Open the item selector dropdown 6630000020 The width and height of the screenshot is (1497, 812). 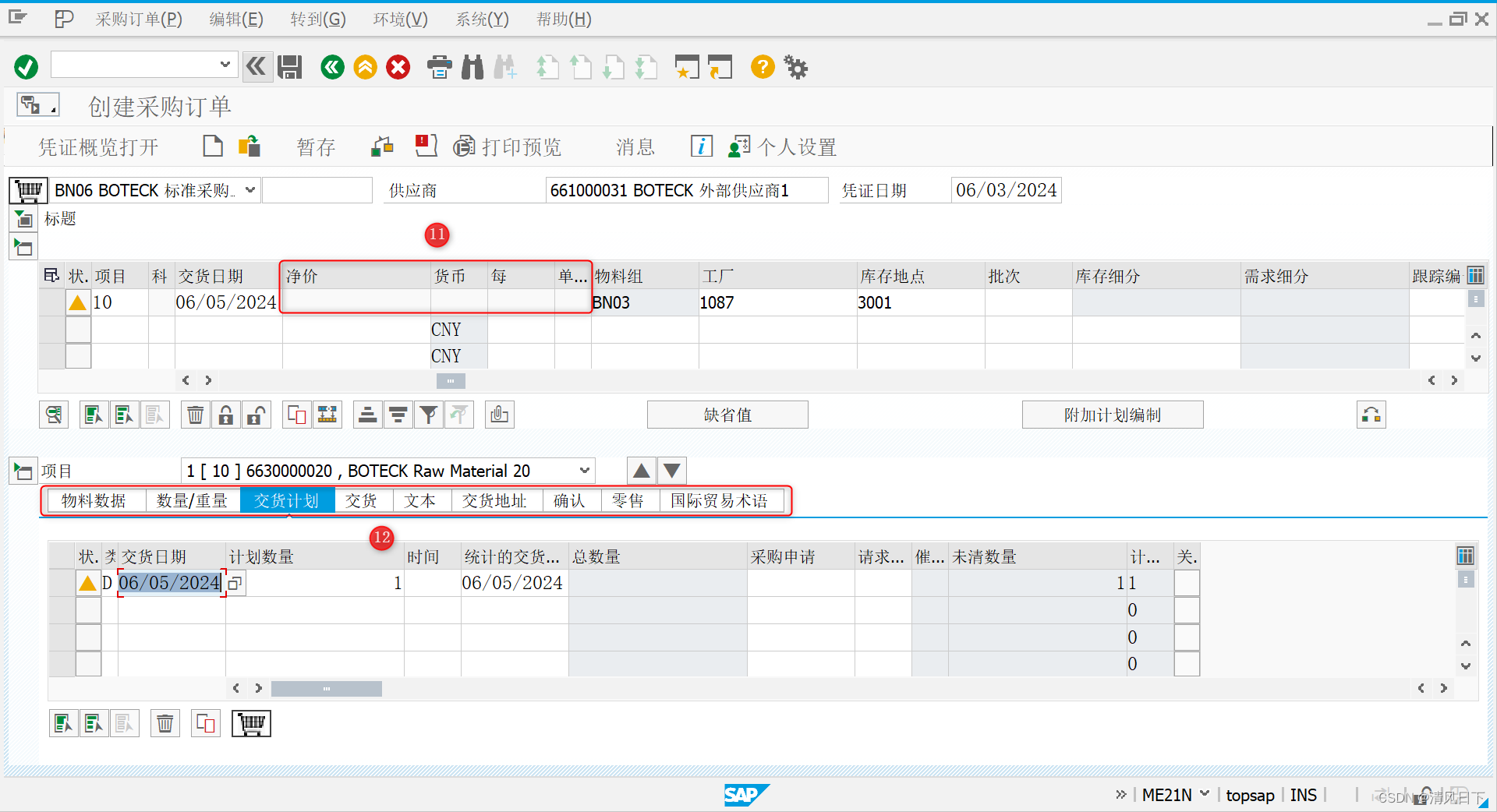coord(585,471)
